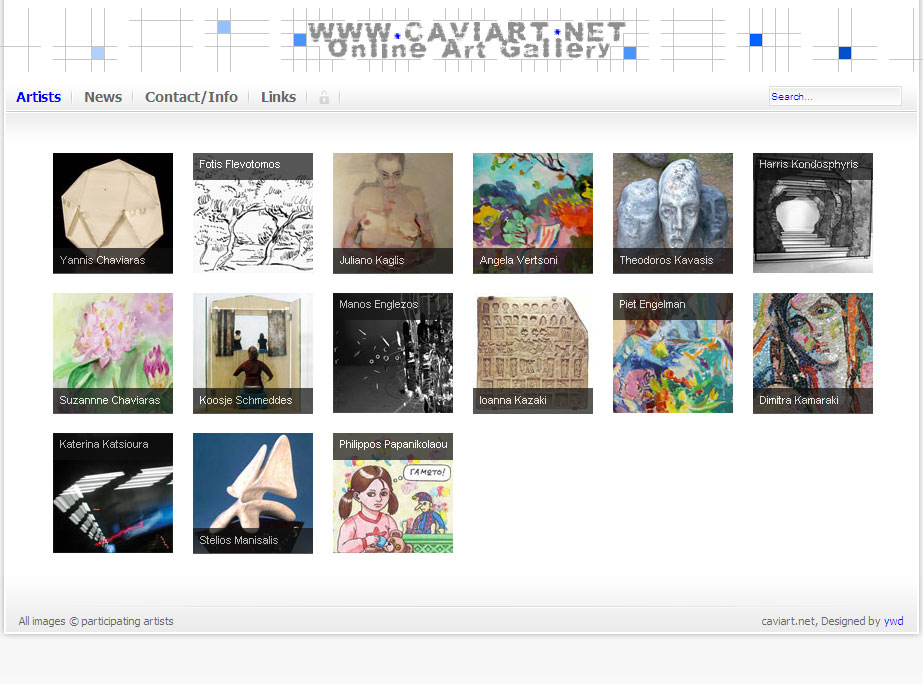View Juliano Kaglis painting thumbnail

393,213
